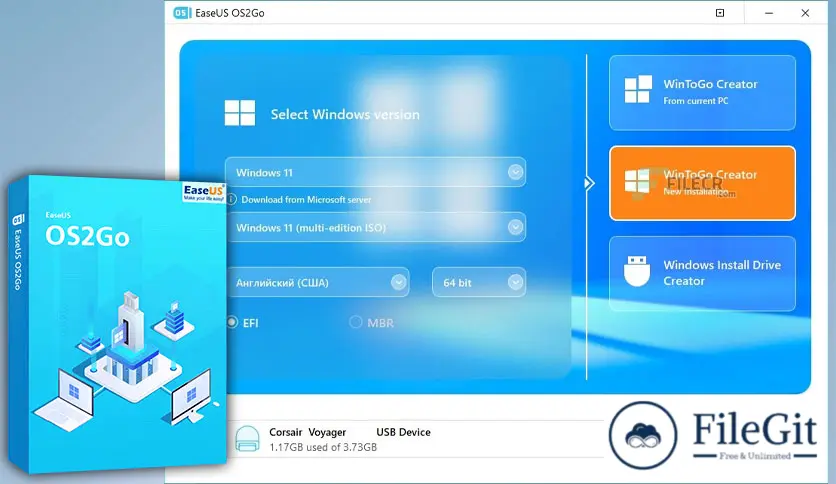Click the restore-size window icon in title bar

point(720,13)
